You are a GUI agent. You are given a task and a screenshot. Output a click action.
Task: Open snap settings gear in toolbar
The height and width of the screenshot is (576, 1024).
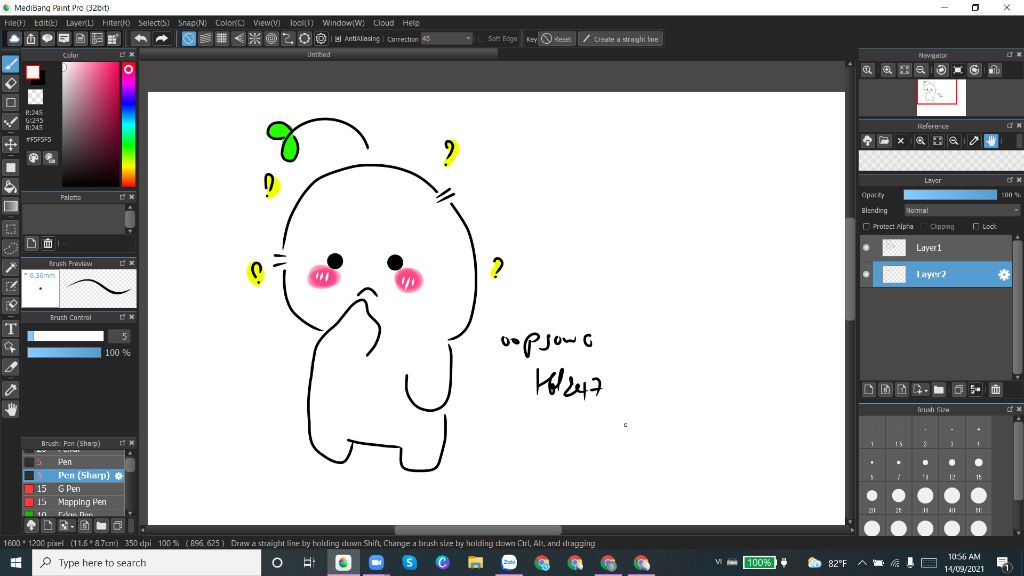click(321, 39)
